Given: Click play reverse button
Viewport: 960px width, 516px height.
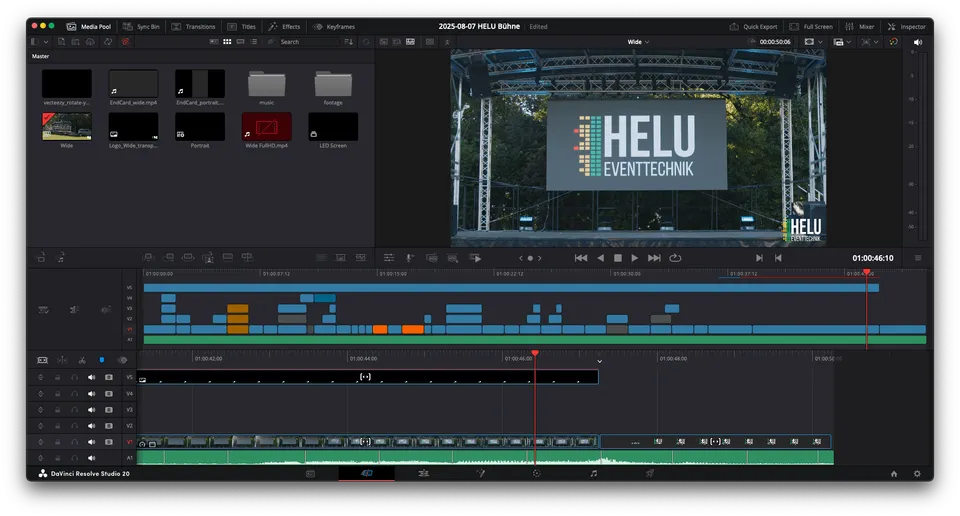Looking at the screenshot, I should click(600, 258).
